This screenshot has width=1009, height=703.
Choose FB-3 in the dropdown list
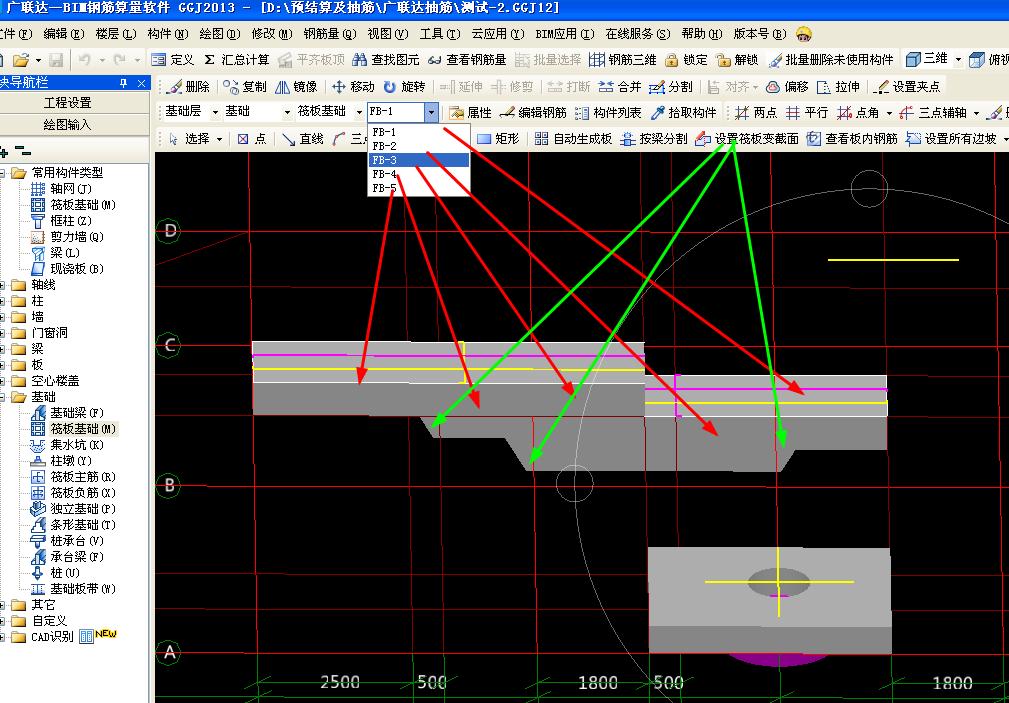coord(419,160)
